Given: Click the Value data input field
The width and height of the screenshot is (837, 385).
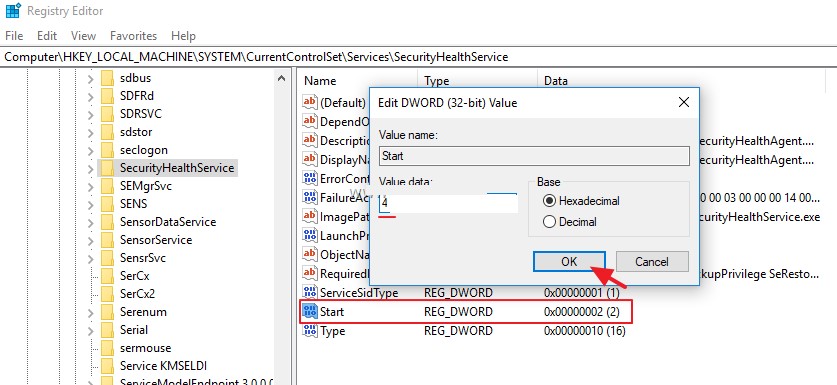Looking at the screenshot, I should click(448, 203).
